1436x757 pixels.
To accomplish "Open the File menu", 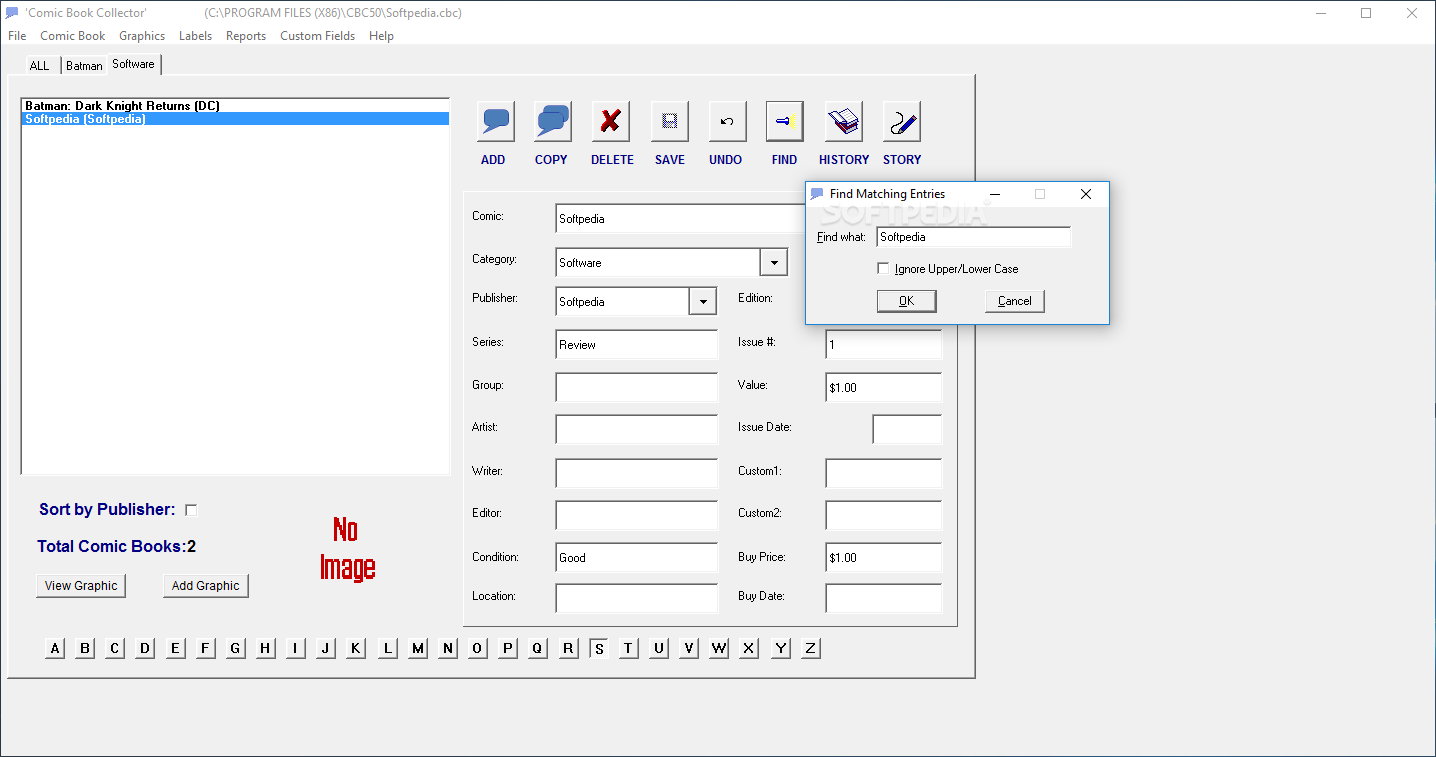I will 17,36.
